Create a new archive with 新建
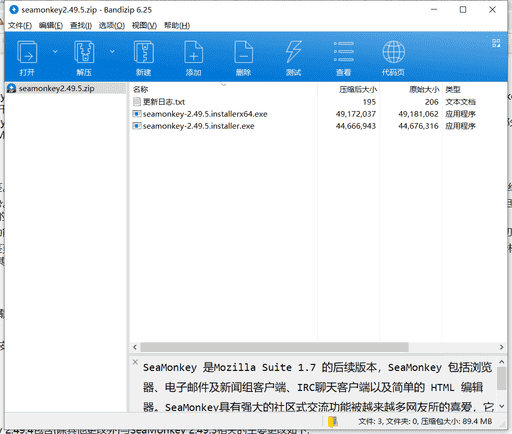512x434 pixels. (144, 57)
